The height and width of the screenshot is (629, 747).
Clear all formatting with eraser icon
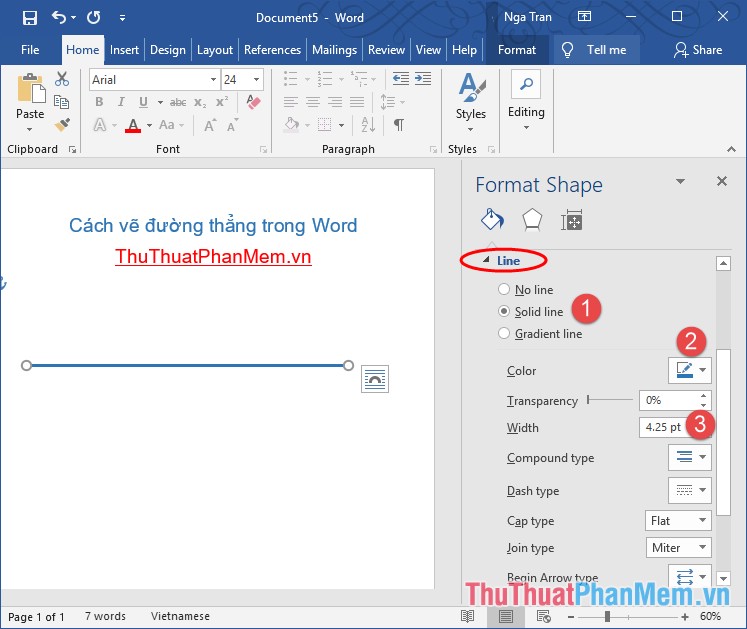coord(253,101)
